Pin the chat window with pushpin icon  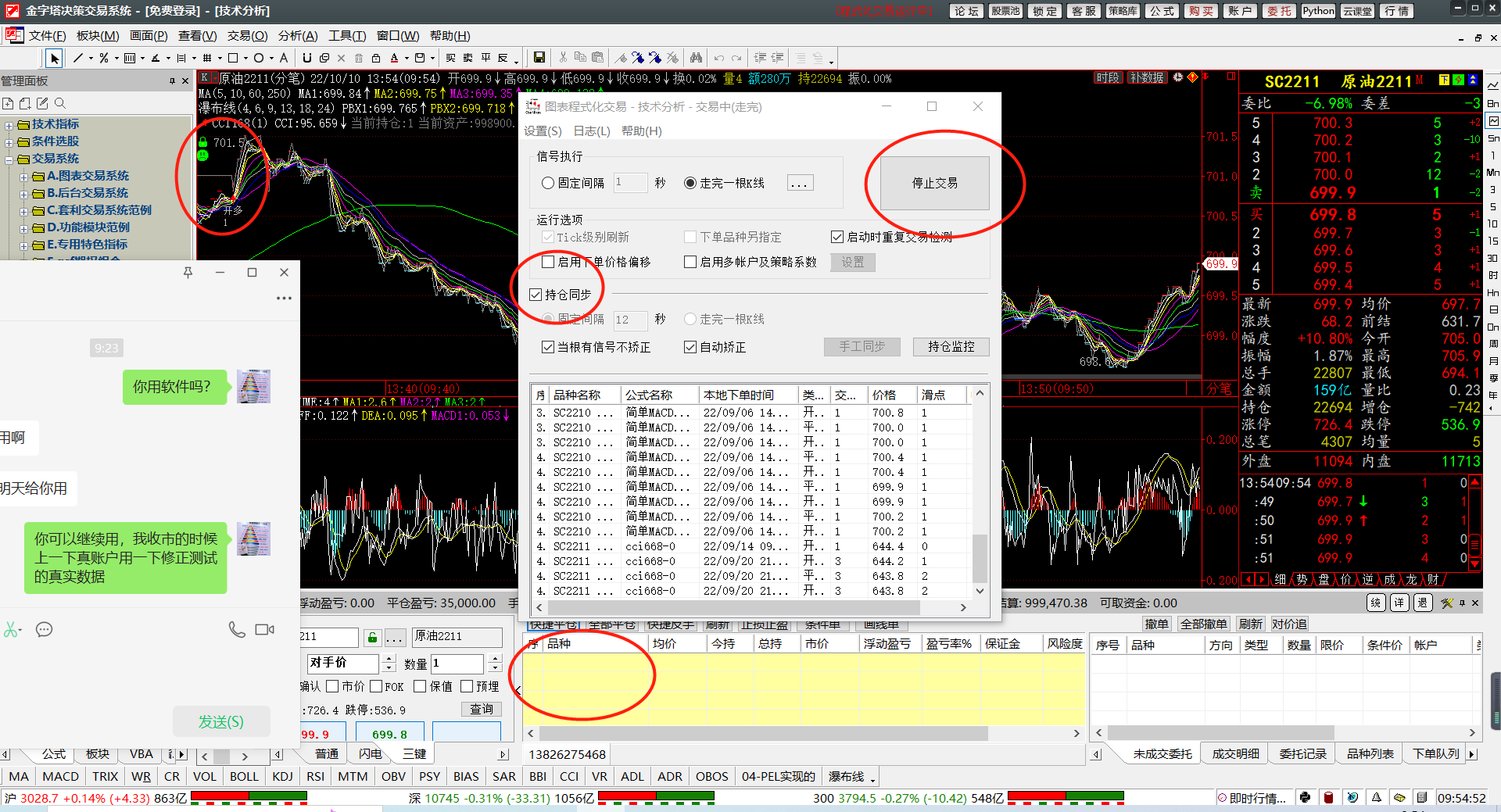188,273
